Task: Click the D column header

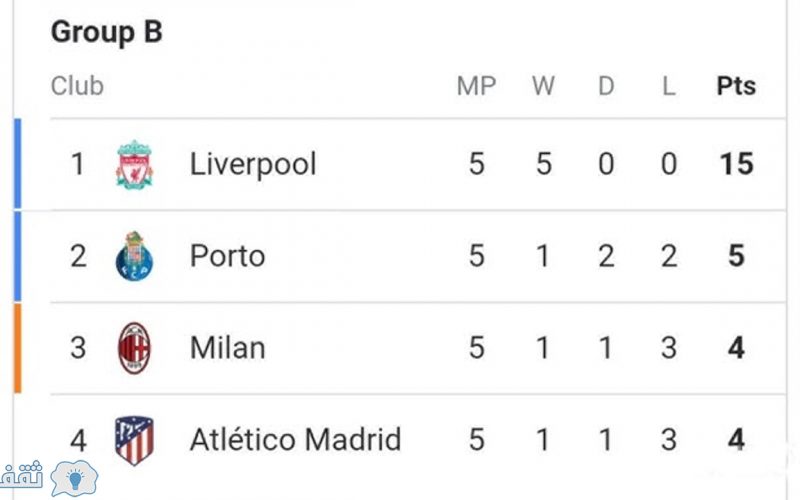Action: [x=606, y=86]
